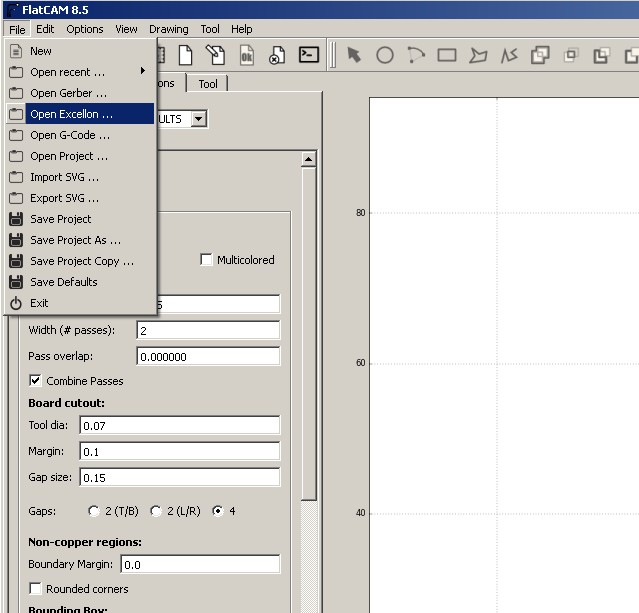Viewport: 639px width, 613px height.
Task: Click the power icon beside Exit
Action: click(x=16, y=303)
